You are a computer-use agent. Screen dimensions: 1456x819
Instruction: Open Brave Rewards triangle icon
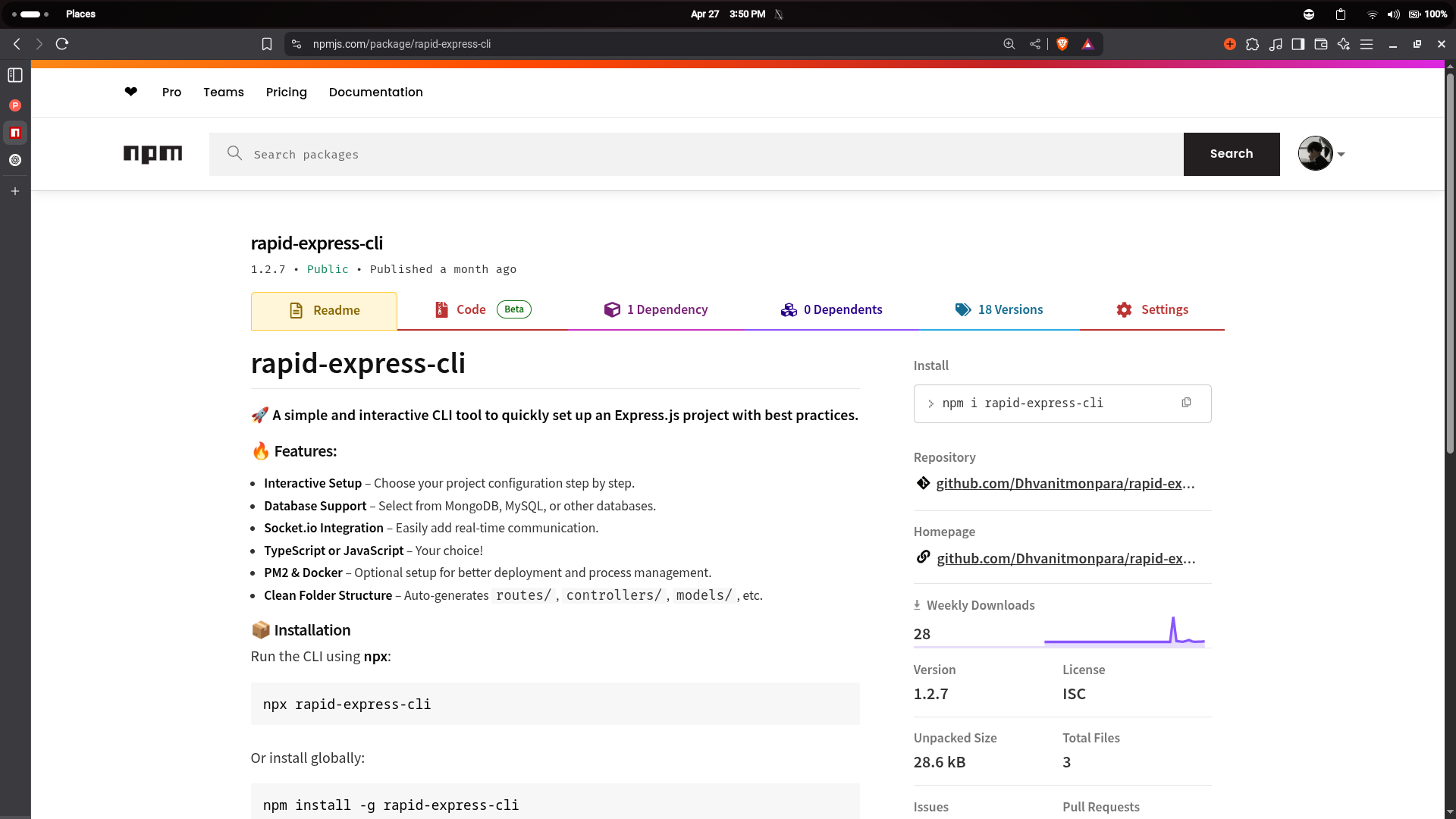pyautogui.click(x=1088, y=44)
